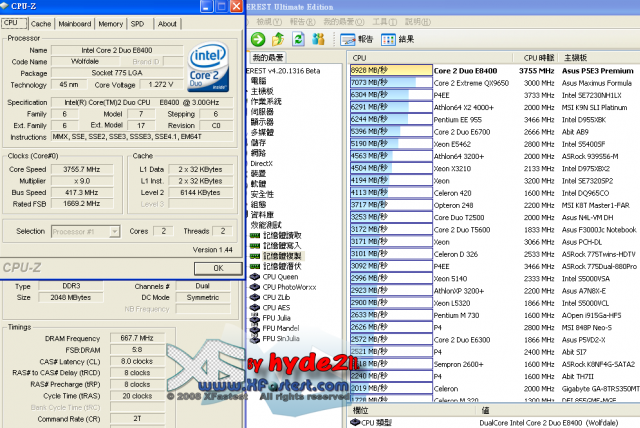
Task: Select 主機板 in EVEREST tree
Action: 262,91
